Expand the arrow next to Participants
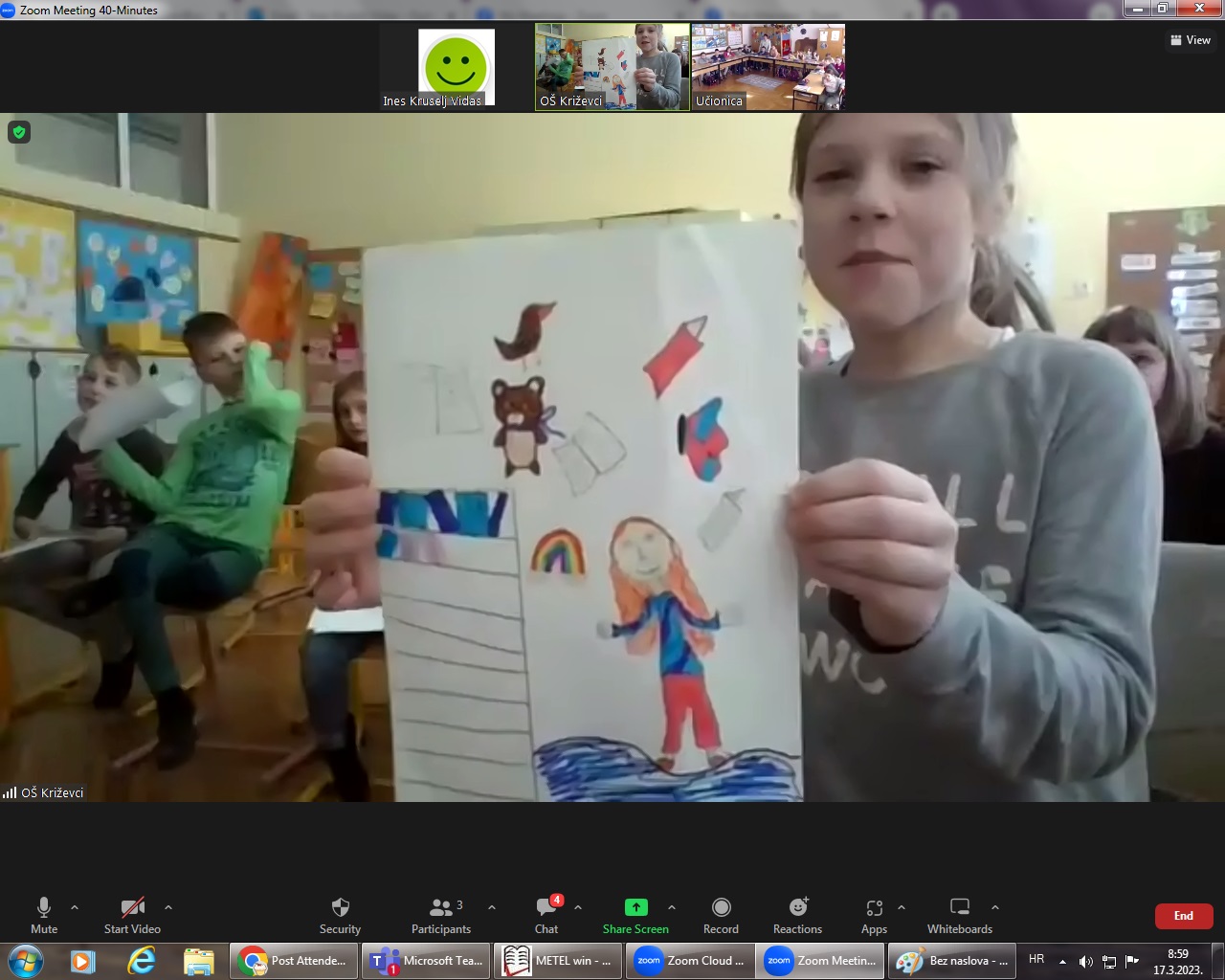The width and height of the screenshot is (1225, 980). pos(492,907)
